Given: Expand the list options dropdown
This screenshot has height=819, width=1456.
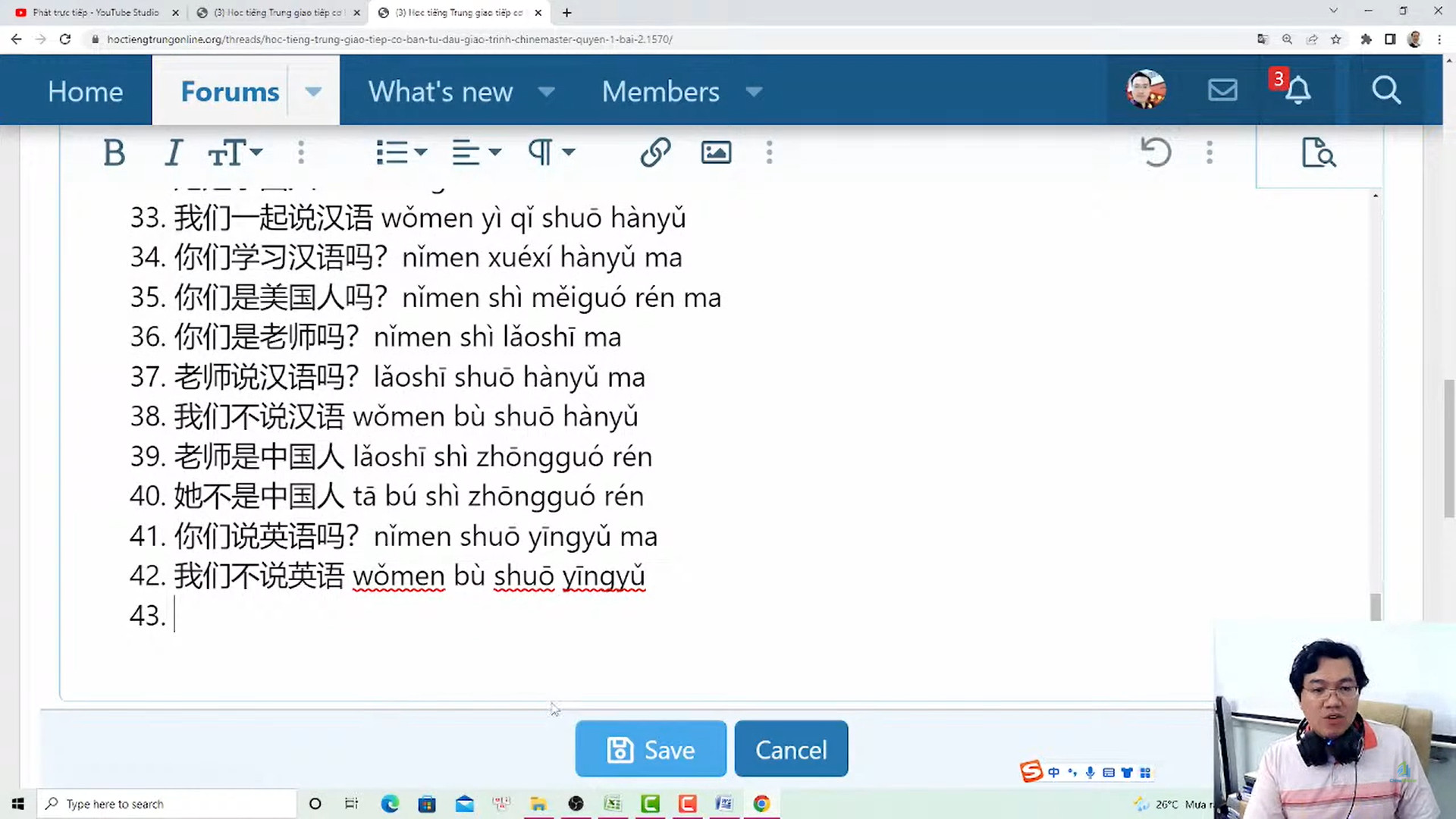Looking at the screenshot, I should click(402, 153).
